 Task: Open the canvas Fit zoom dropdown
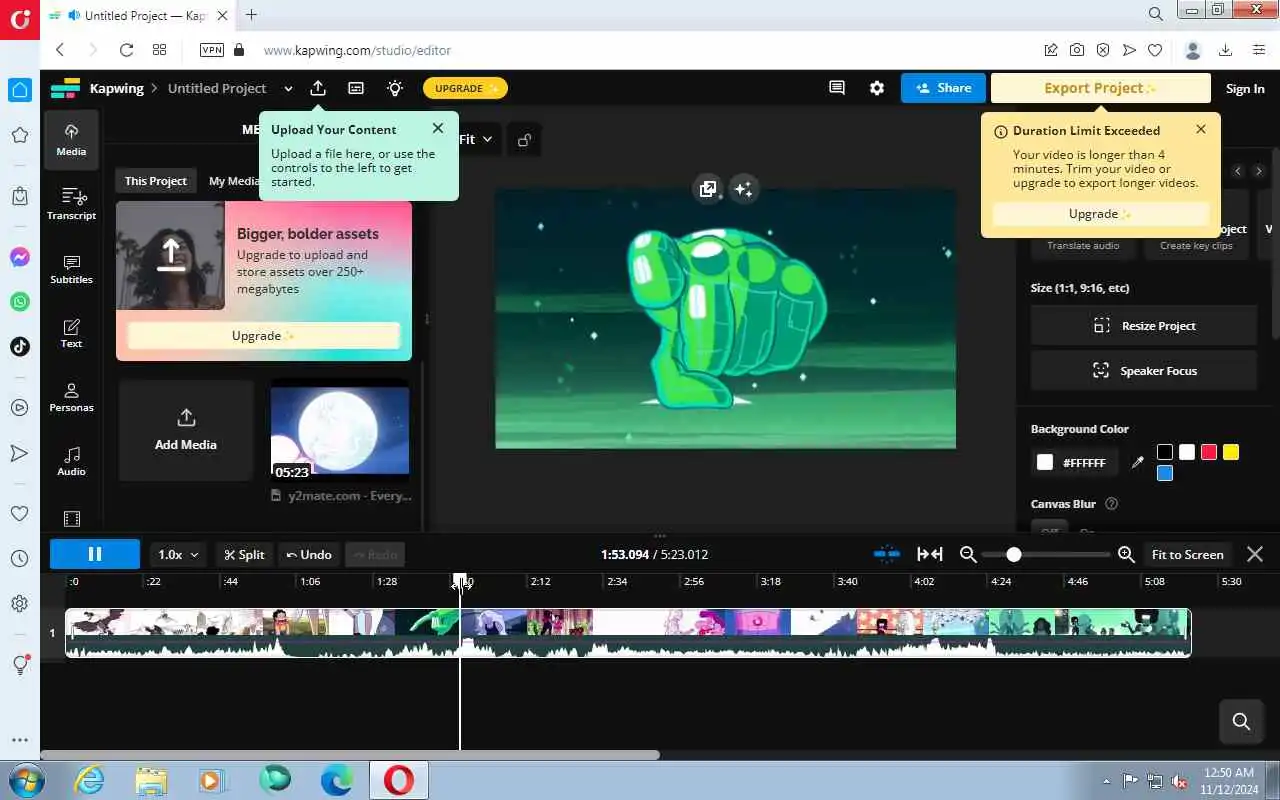477,140
